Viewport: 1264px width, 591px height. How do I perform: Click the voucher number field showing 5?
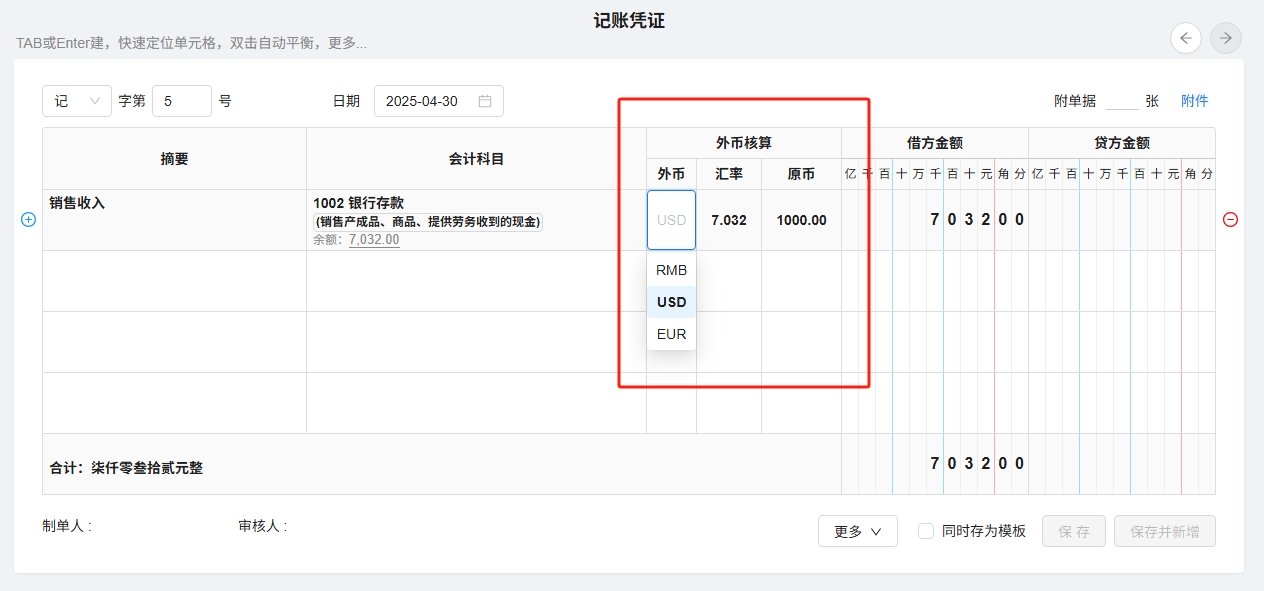coord(181,101)
